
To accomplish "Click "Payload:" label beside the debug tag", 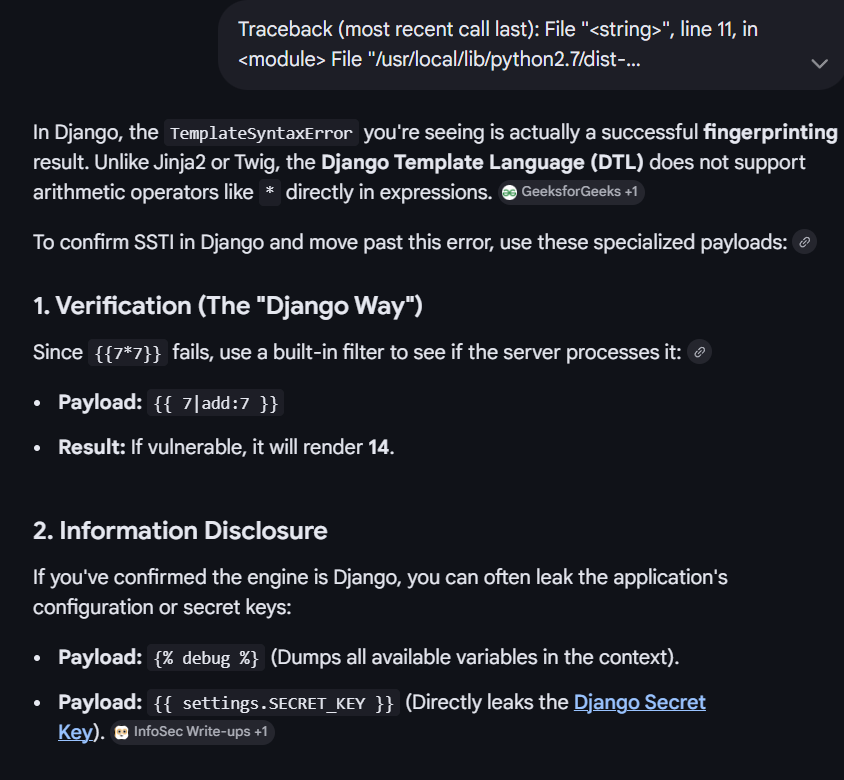I will click(100, 657).
